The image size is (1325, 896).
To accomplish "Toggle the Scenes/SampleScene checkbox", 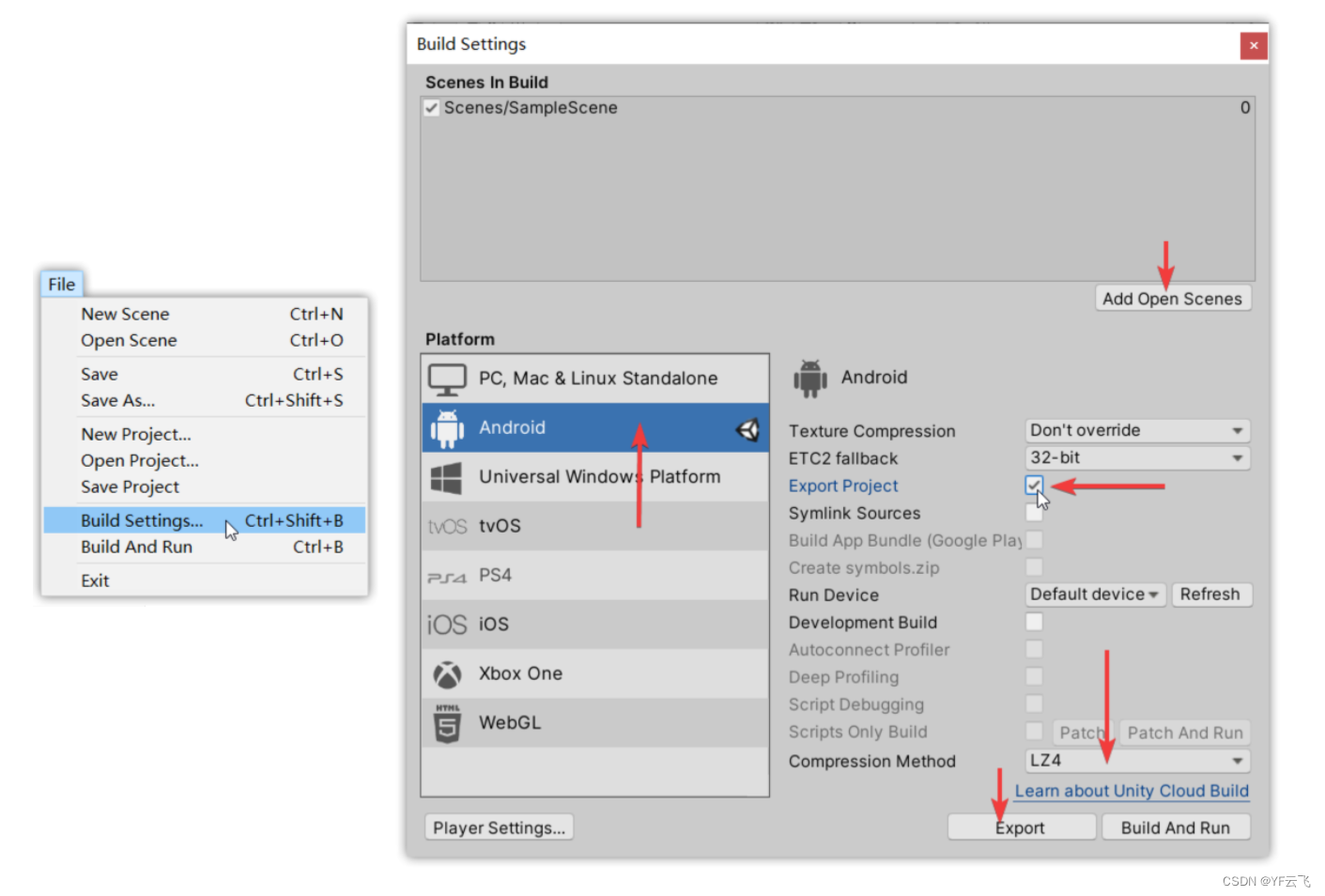I will click(432, 108).
